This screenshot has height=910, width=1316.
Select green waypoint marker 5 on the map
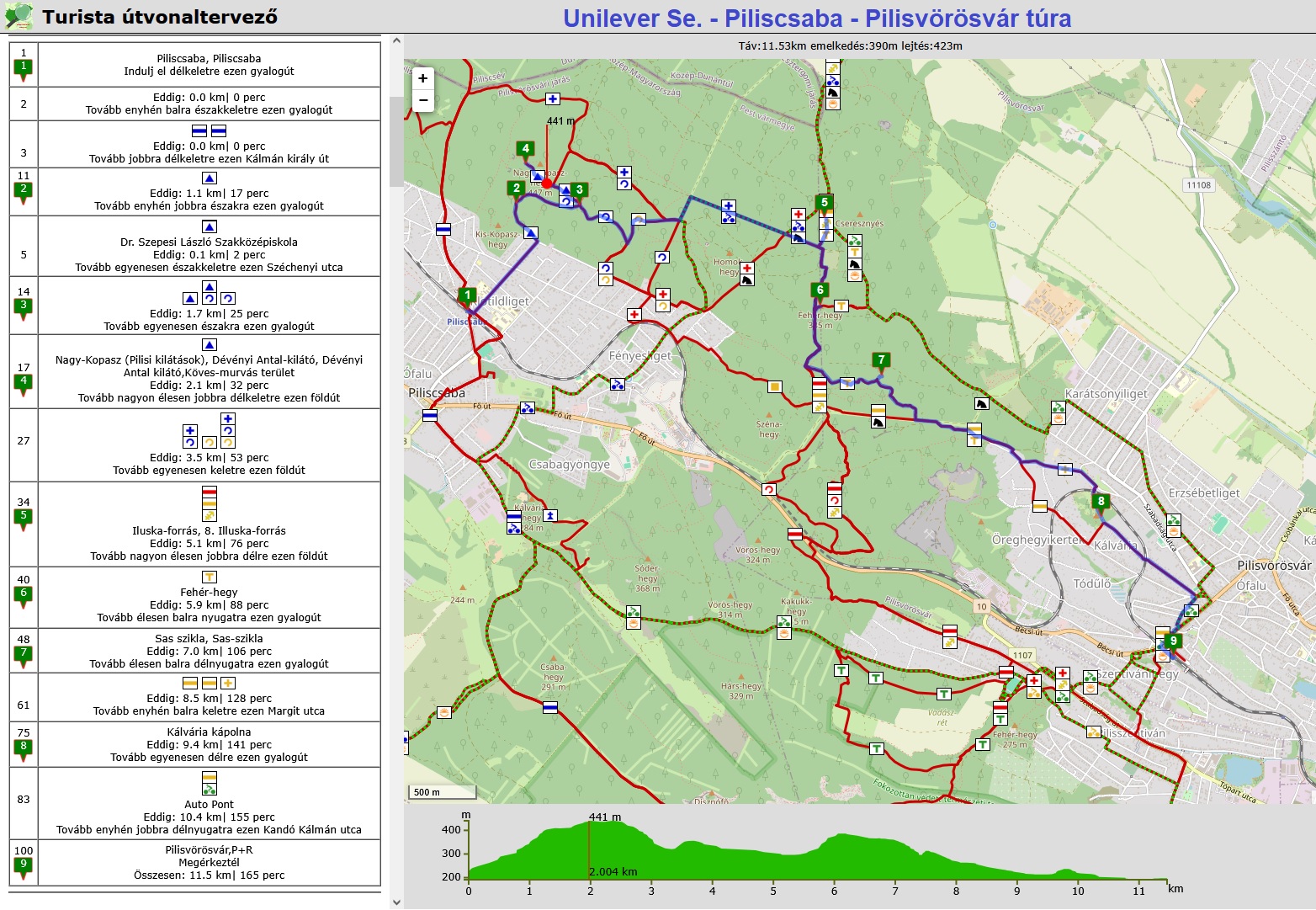tap(825, 203)
